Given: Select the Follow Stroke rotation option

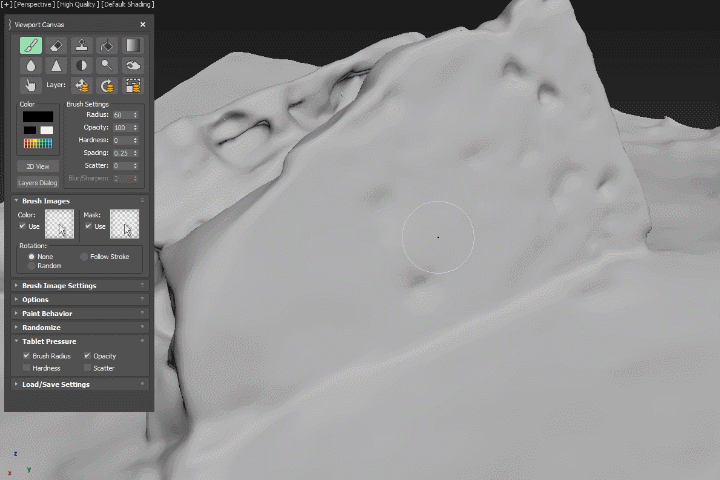Looking at the screenshot, I should tap(84, 257).
